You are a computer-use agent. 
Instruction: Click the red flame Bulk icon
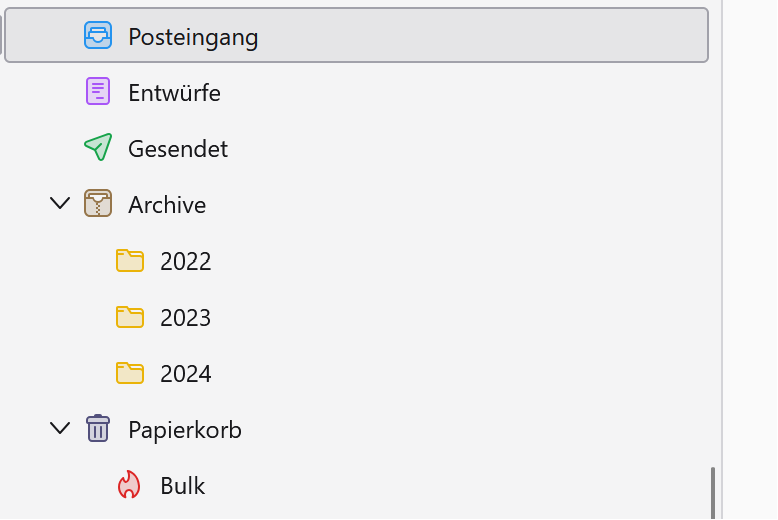[x=129, y=485]
